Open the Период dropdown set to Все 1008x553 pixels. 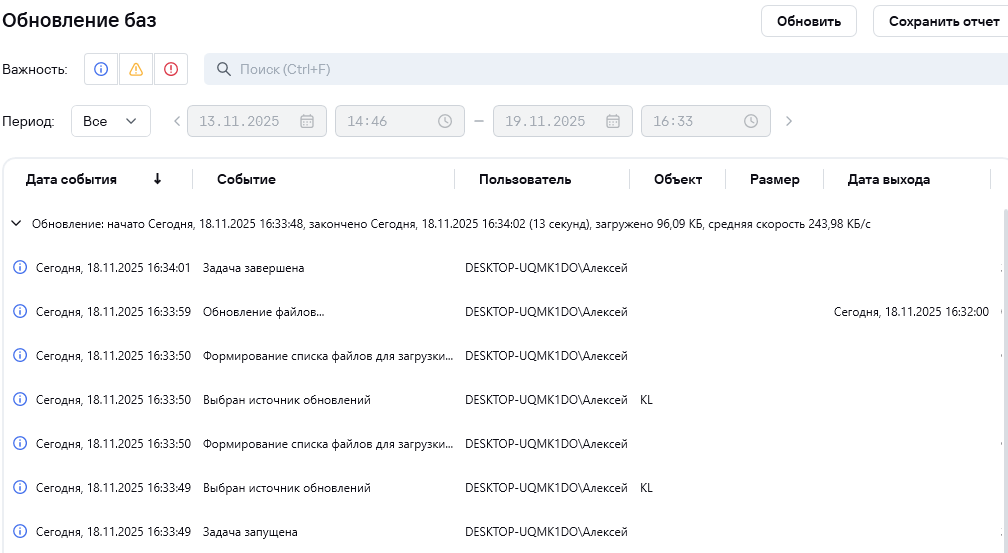pyautogui.click(x=111, y=121)
